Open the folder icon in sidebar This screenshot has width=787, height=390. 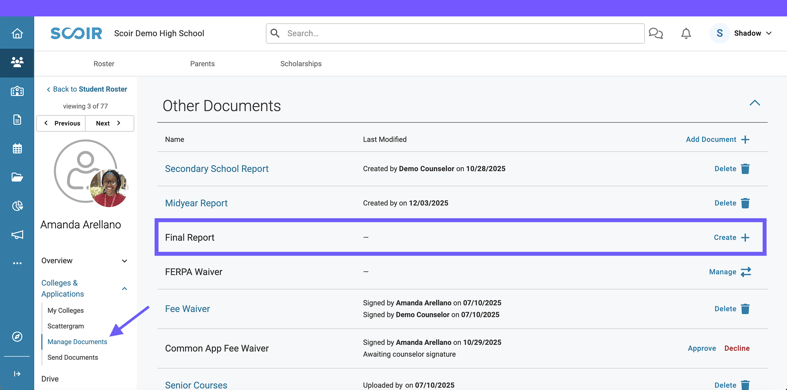(17, 177)
